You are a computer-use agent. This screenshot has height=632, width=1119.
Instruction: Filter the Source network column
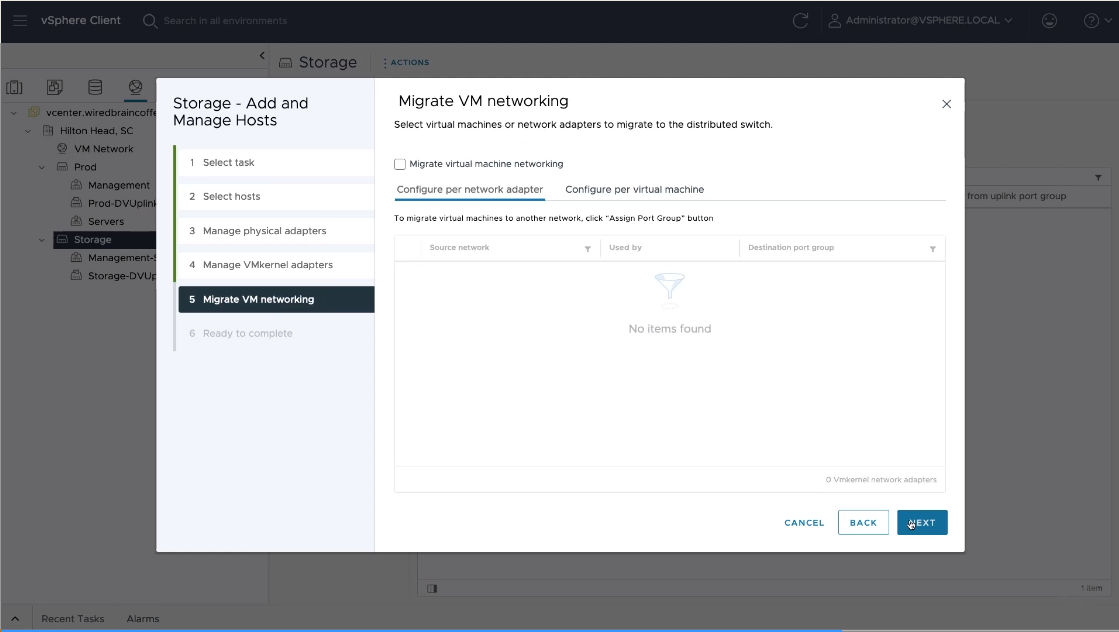click(x=587, y=248)
